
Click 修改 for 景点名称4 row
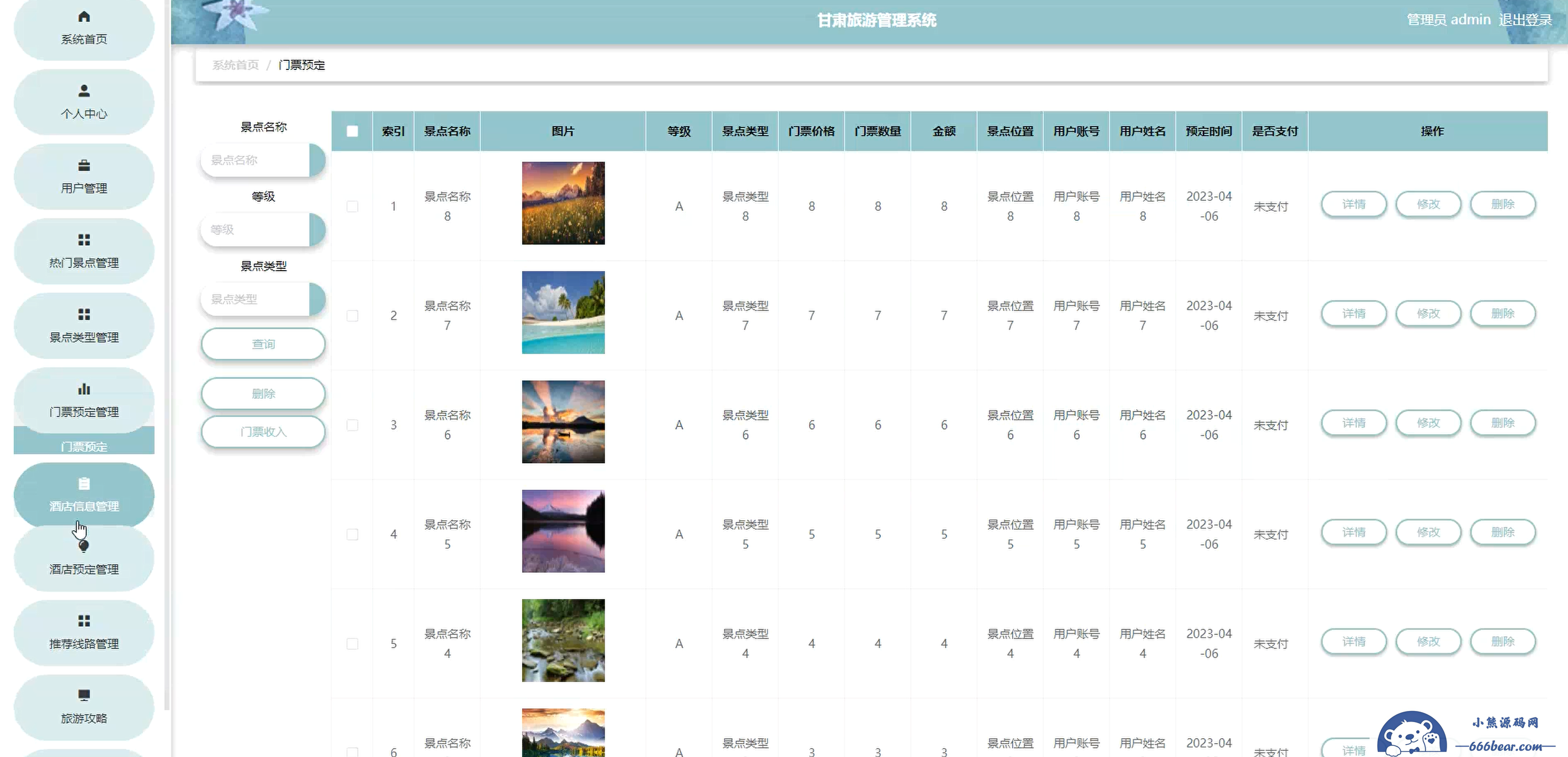(1428, 641)
